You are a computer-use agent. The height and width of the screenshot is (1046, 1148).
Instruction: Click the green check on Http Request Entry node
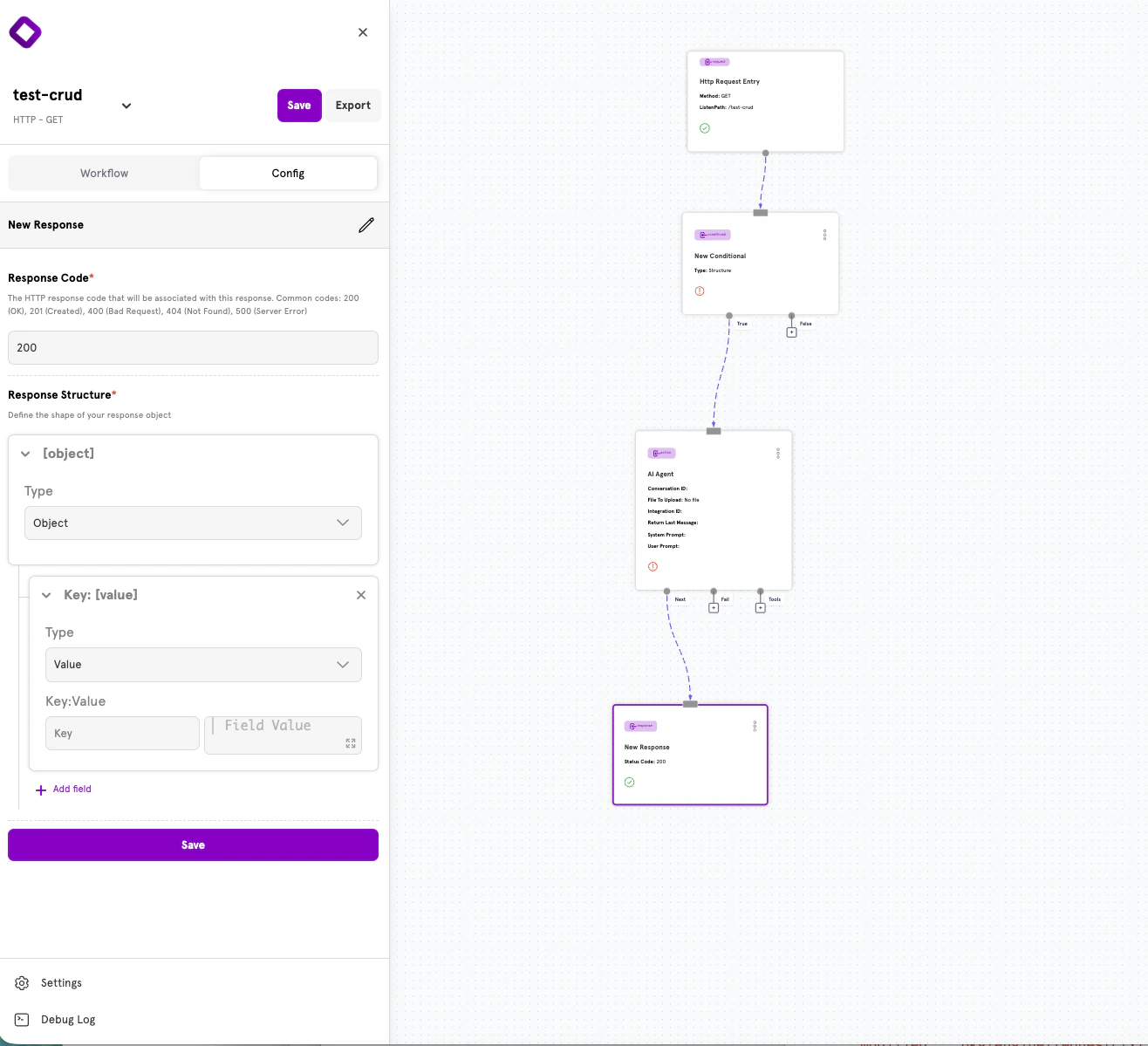(x=705, y=128)
